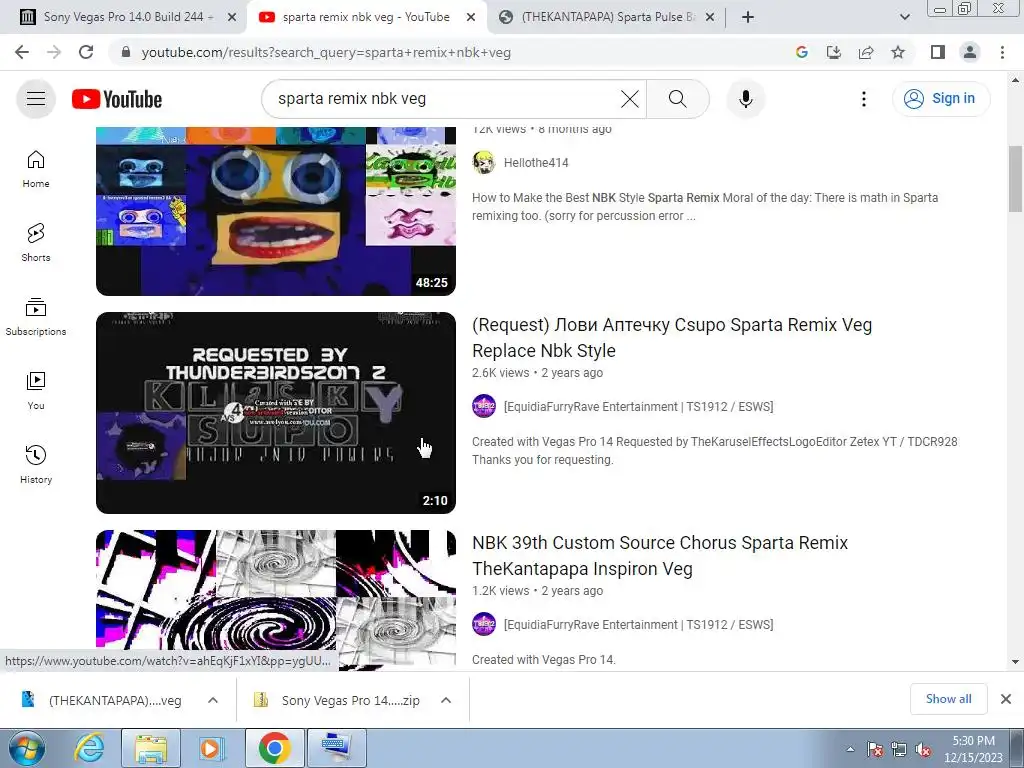This screenshot has width=1024, height=768.
Task: Click Show all downloads button
Action: click(948, 699)
